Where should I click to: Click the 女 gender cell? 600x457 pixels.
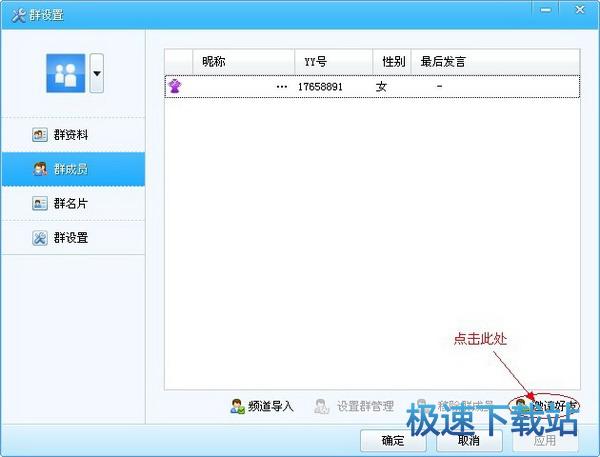[381, 87]
